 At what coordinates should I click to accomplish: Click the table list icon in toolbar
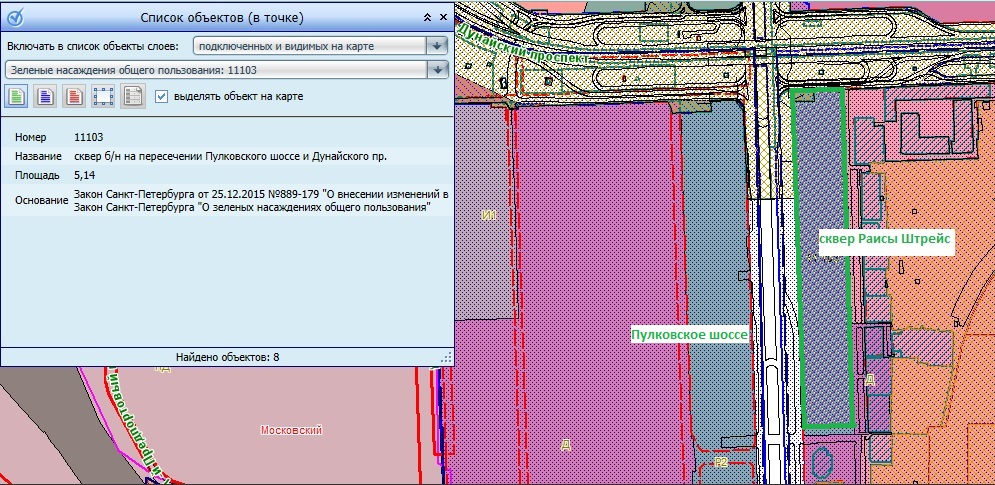(131, 96)
